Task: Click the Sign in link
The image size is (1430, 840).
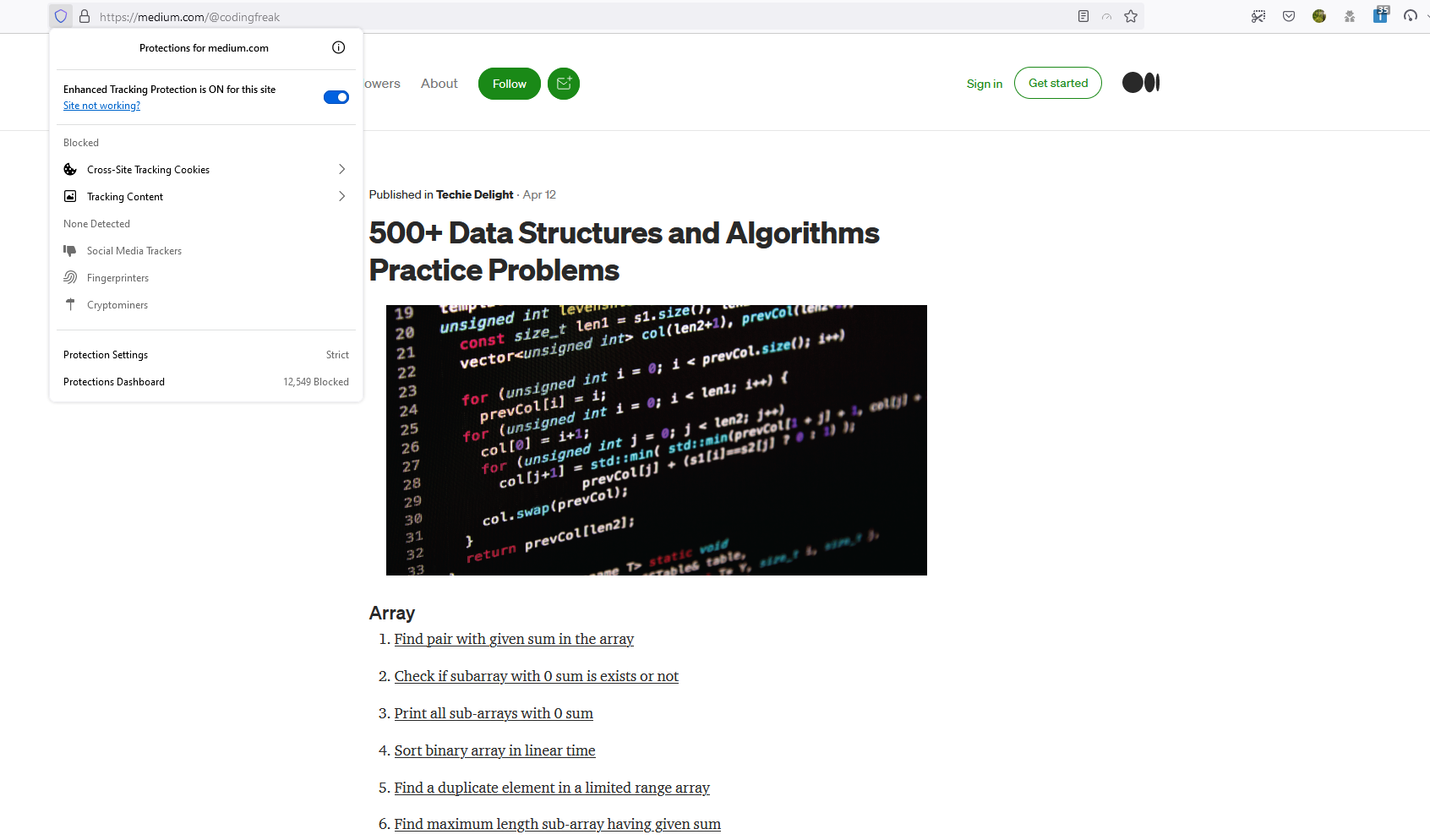Action: tap(985, 84)
